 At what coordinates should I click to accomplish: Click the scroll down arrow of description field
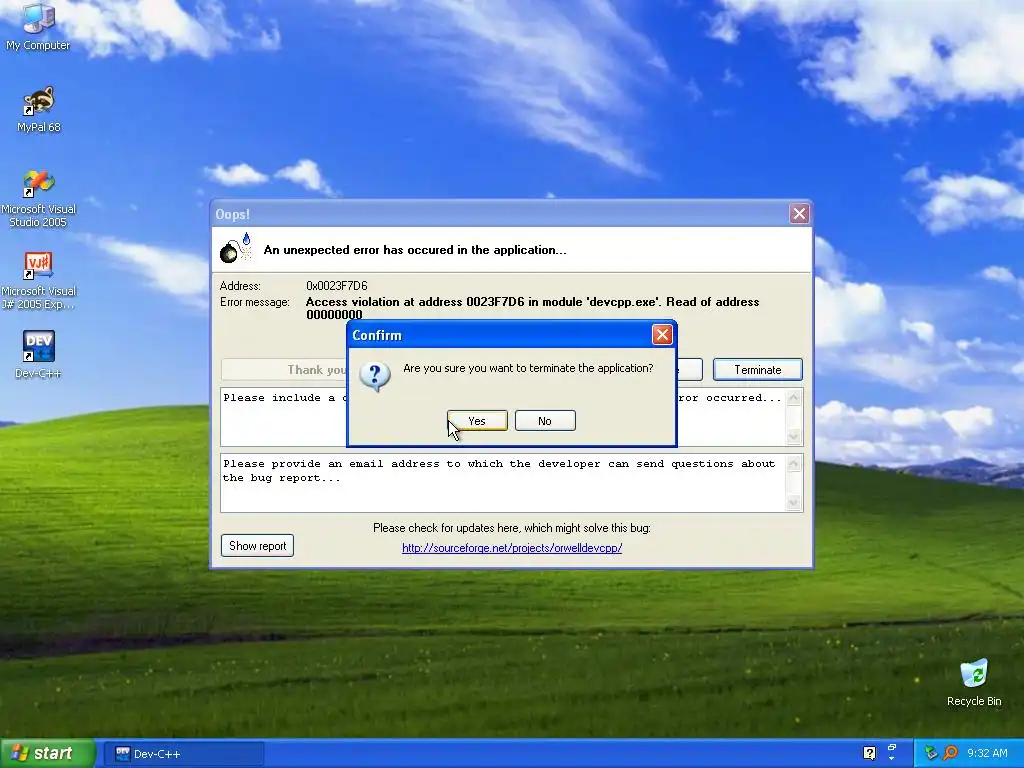click(794, 436)
